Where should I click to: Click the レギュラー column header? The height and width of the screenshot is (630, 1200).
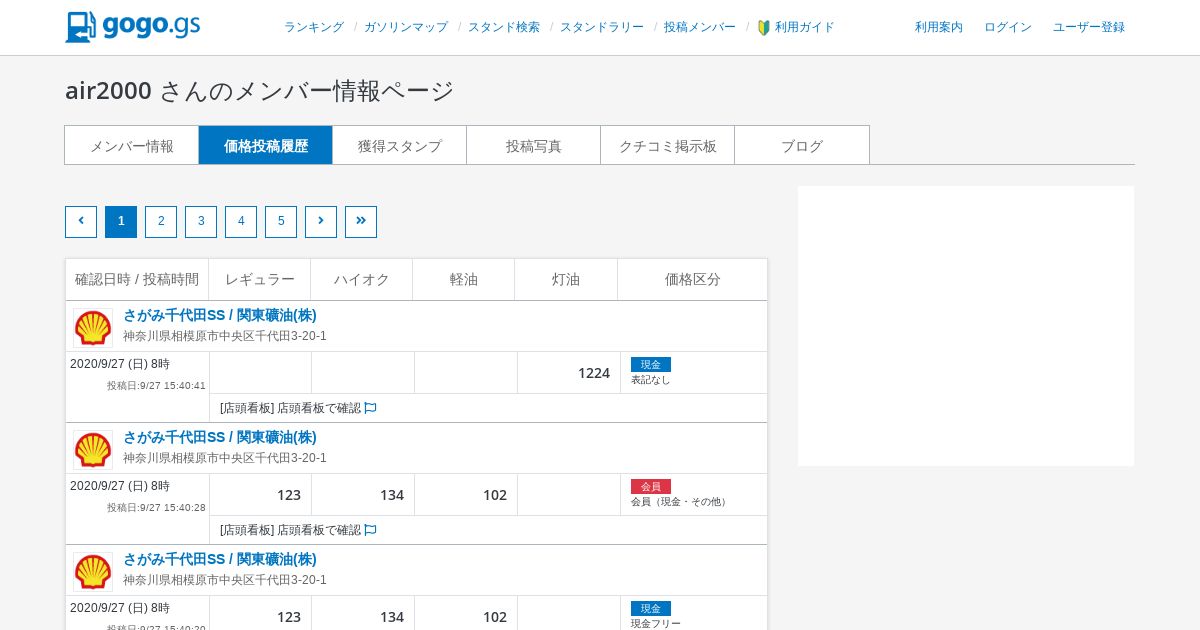[x=260, y=280]
